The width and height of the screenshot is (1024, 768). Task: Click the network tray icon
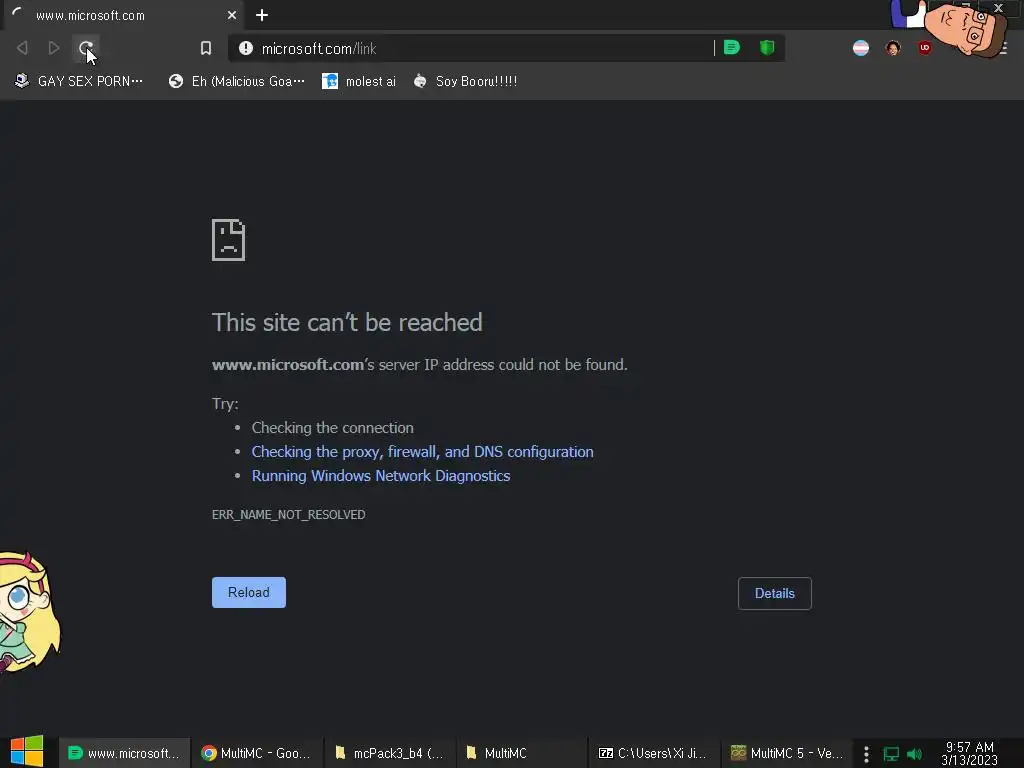coord(891,754)
